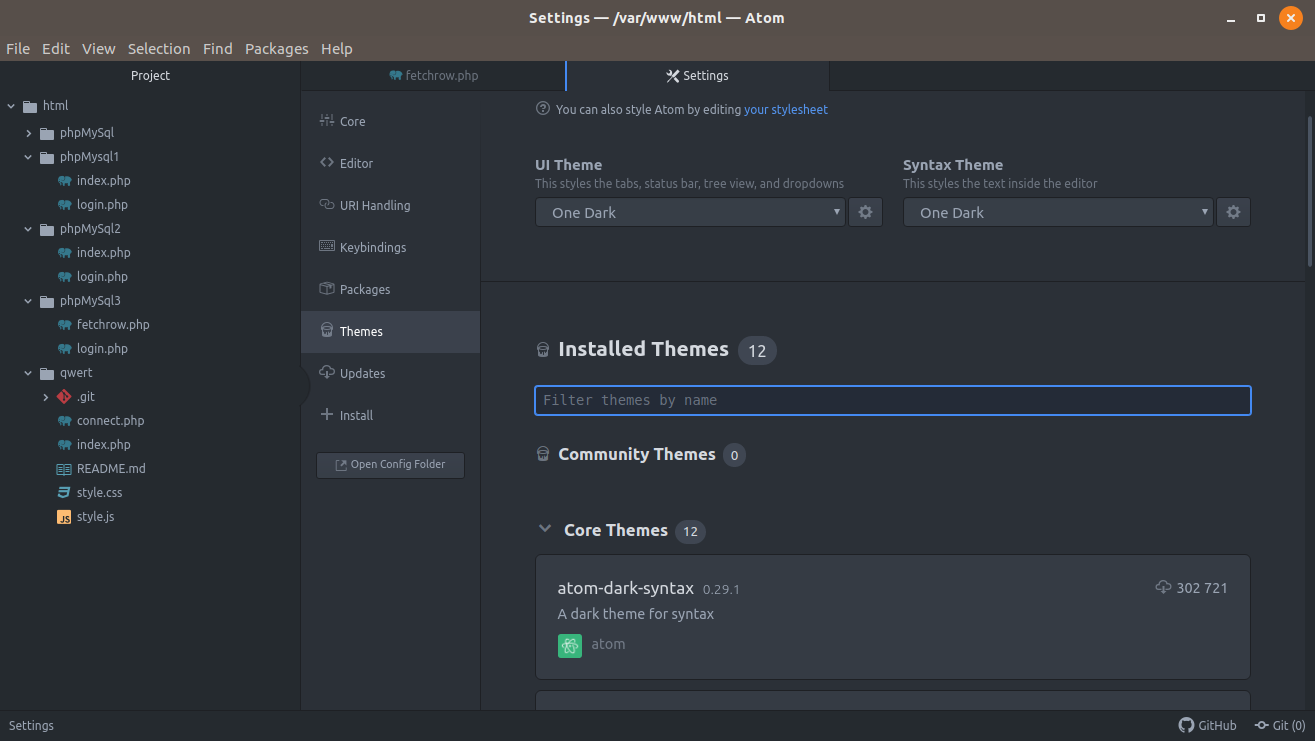Open the File menu
Image resolution: width=1315 pixels, height=741 pixels.
point(18,48)
